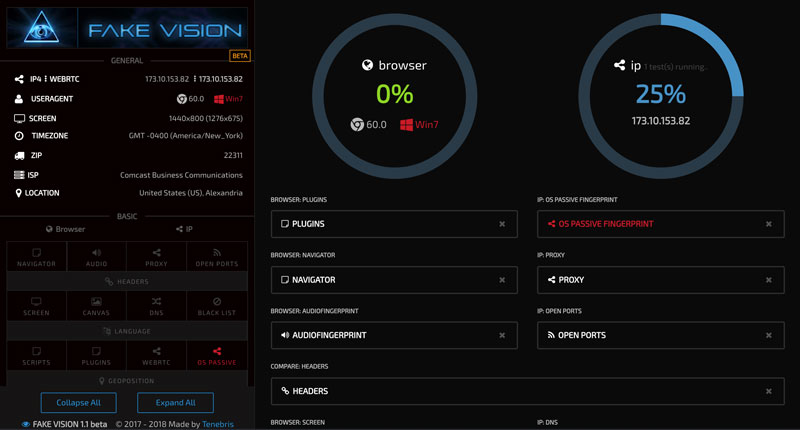Click the 173.10.153.82 address in ip circle
The height and width of the screenshot is (430, 800).
(661, 121)
